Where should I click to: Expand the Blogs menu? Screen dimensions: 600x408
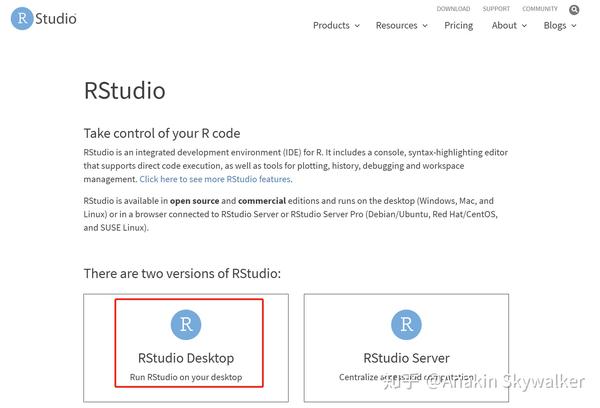point(560,25)
